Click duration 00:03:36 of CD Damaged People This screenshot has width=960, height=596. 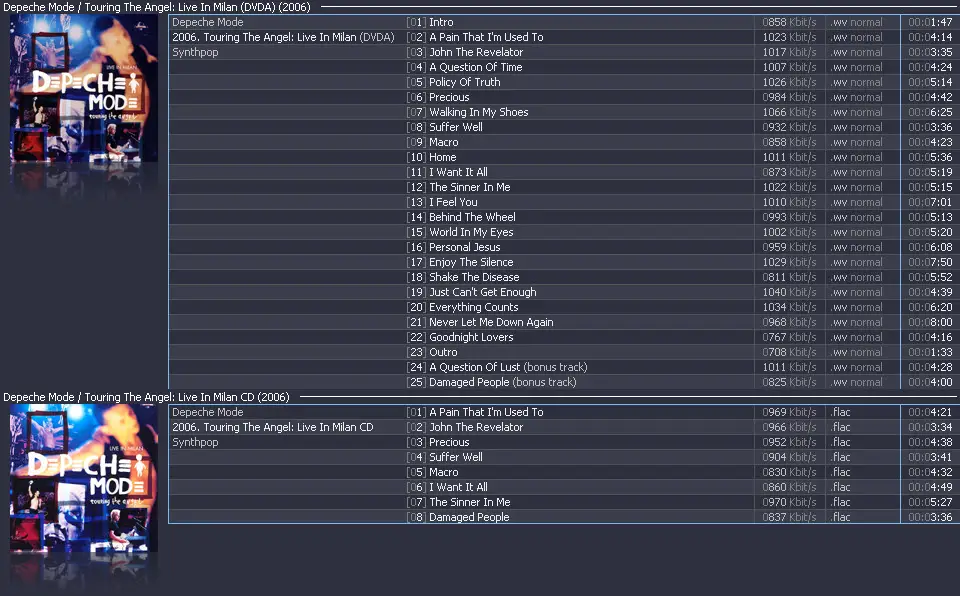point(930,517)
